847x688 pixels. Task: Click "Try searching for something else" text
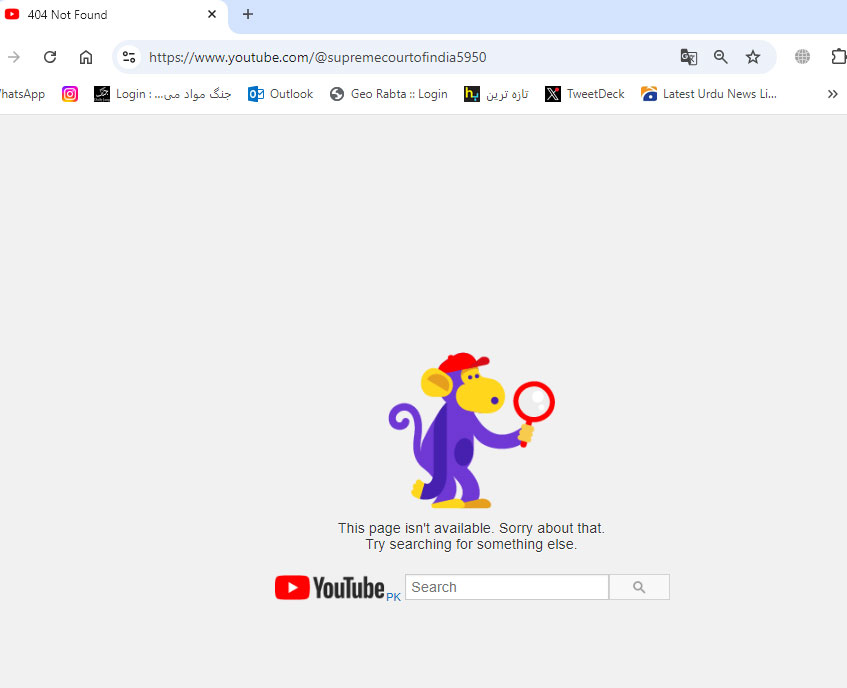[x=470, y=544]
